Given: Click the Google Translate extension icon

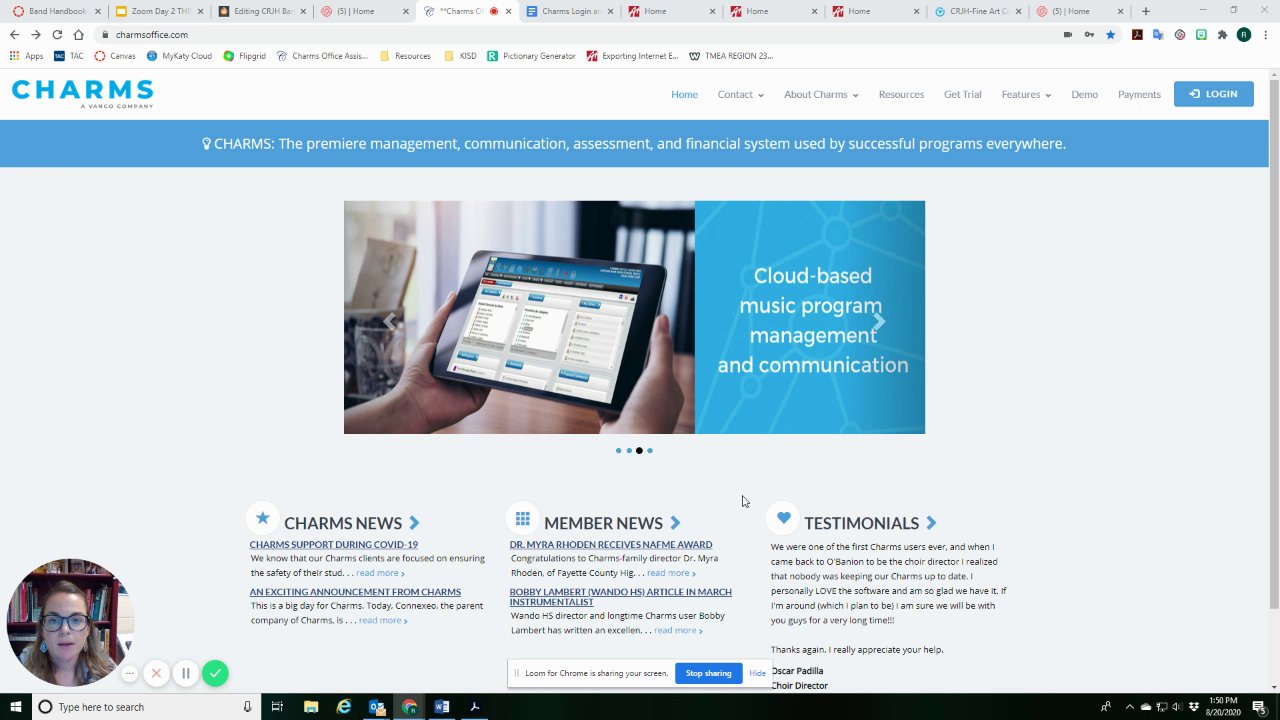Looking at the screenshot, I should pos(1158,34).
